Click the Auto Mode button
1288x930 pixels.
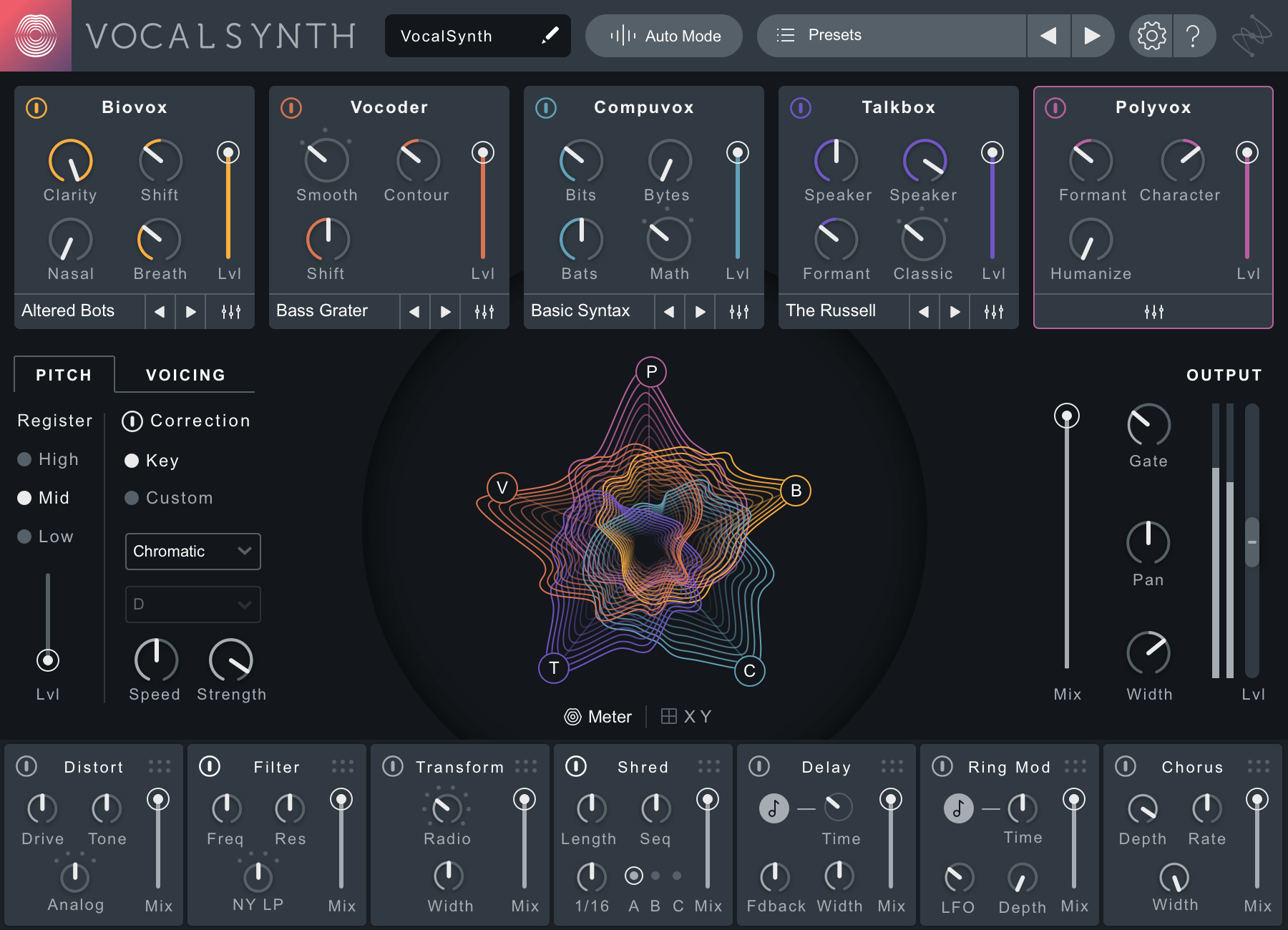pos(663,35)
